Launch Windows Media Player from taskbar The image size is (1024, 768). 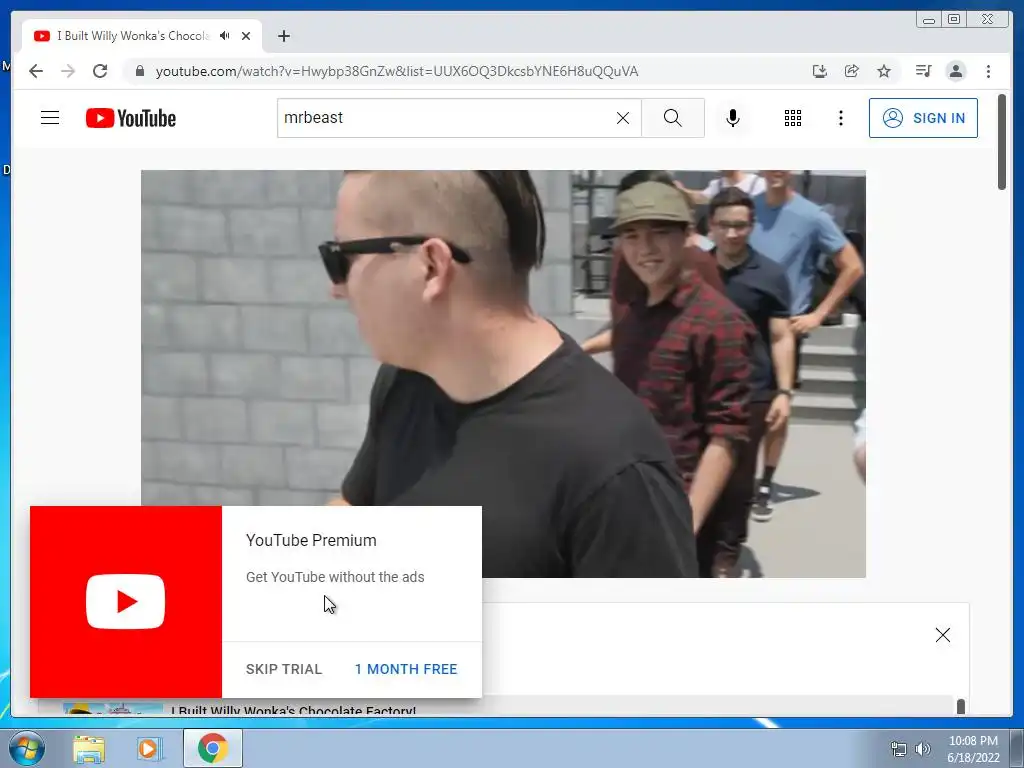coord(149,749)
